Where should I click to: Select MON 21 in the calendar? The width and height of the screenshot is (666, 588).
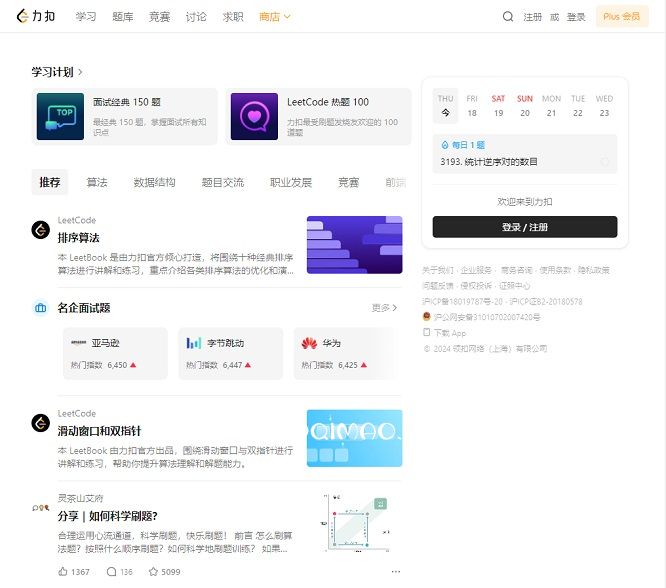point(551,106)
